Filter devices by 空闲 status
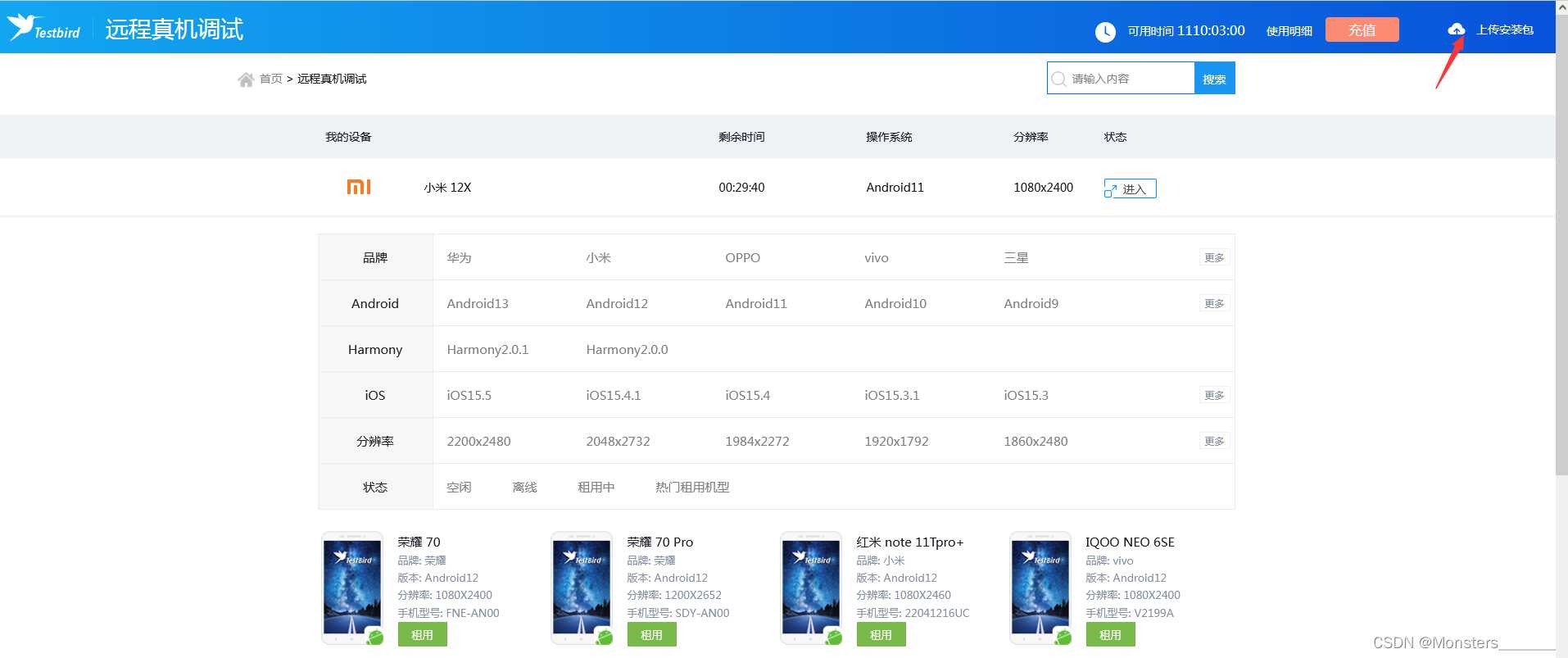Image resolution: width=1568 pixels, height=658 pixels. point(459,487)
